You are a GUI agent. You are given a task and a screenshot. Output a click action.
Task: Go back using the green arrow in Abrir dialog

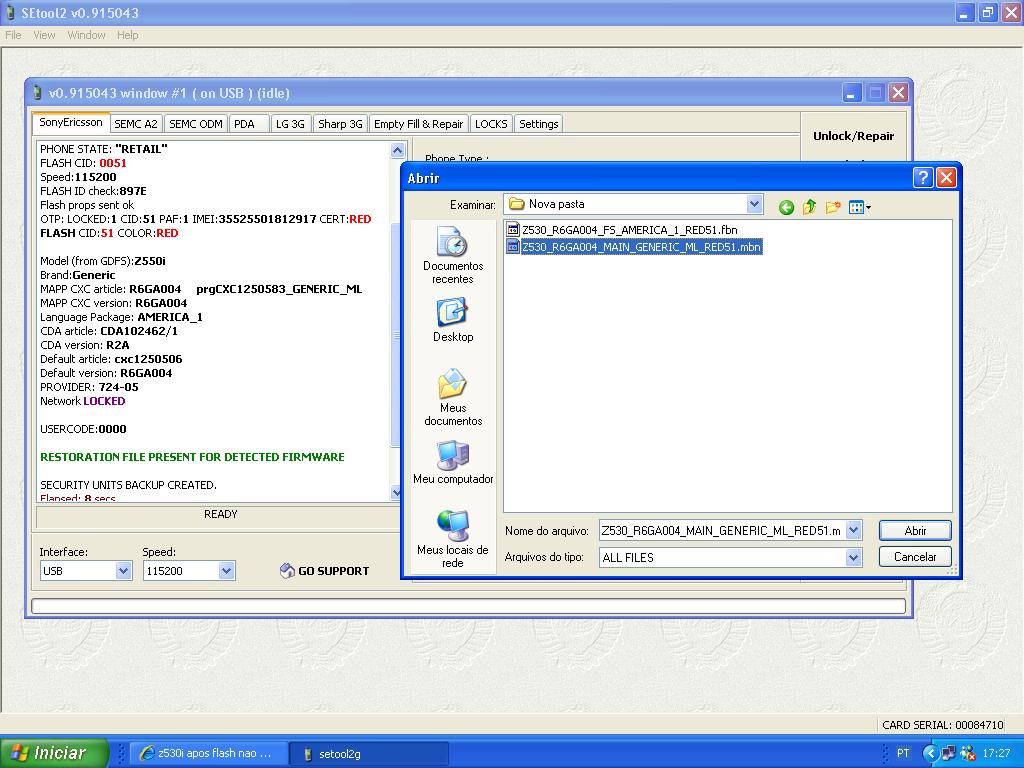pos(786,207)
